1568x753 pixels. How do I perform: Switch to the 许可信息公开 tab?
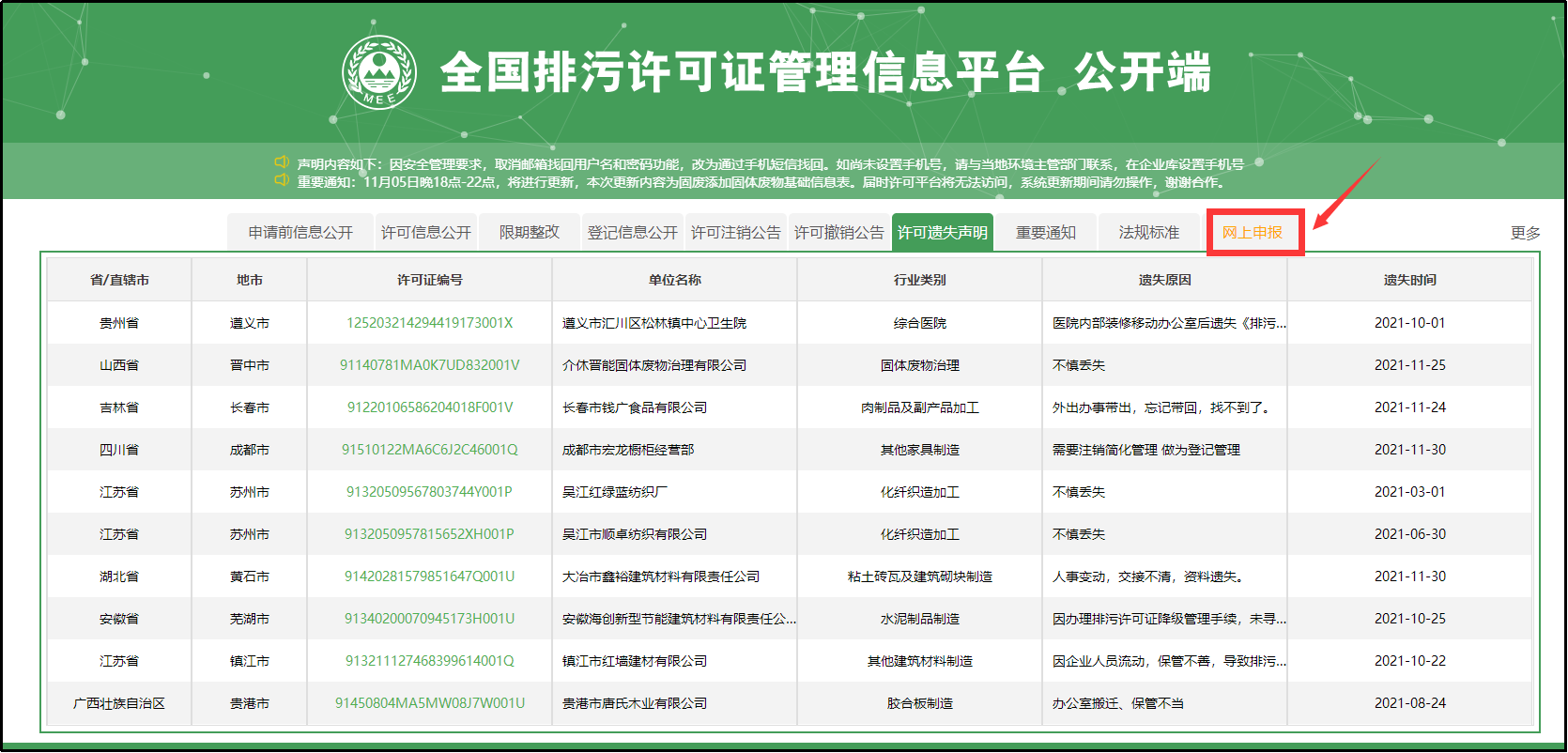[x=426, y=232]
